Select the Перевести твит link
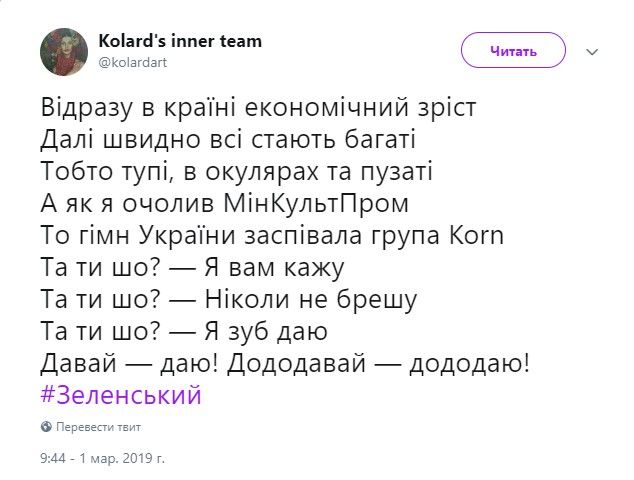 (x=98, y=427)
